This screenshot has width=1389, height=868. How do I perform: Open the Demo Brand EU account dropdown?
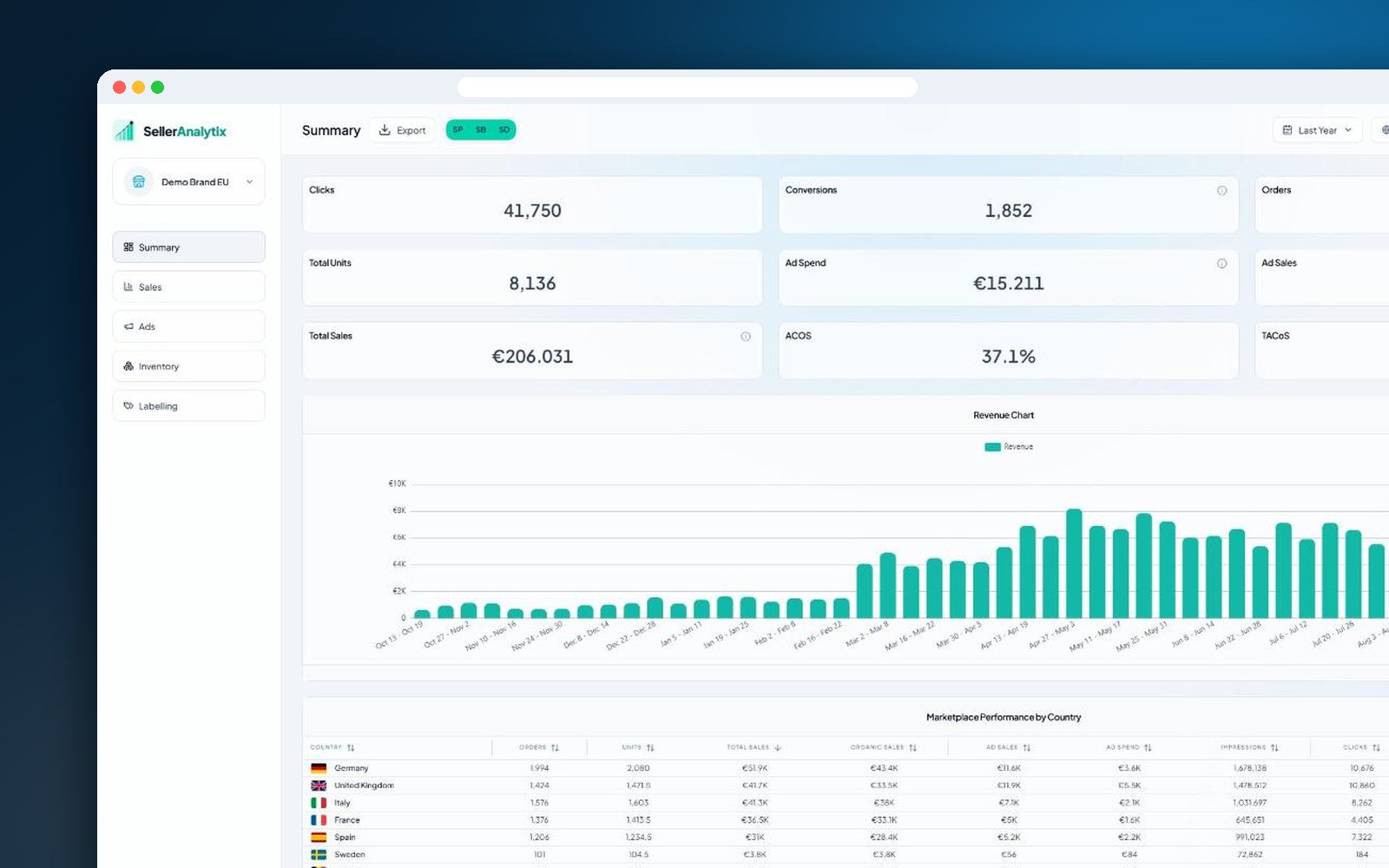(x=188, y=181)
